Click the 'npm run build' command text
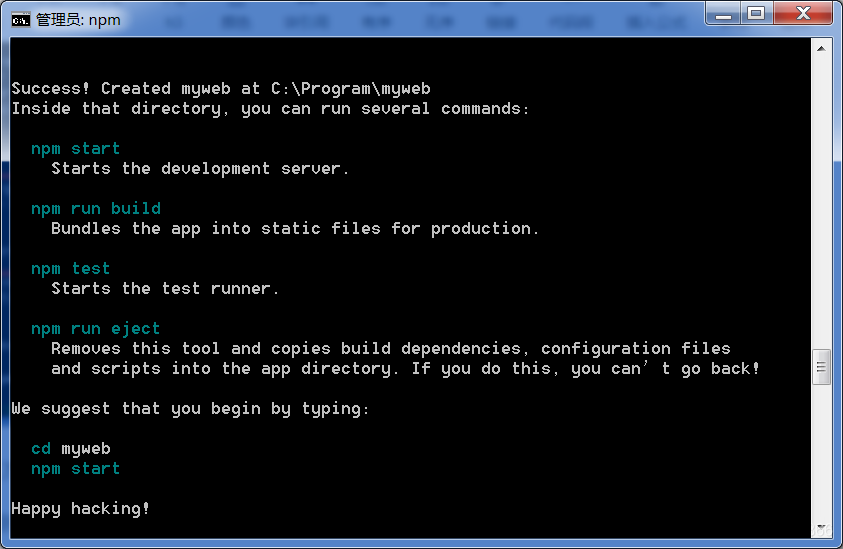 coord(96,208)
